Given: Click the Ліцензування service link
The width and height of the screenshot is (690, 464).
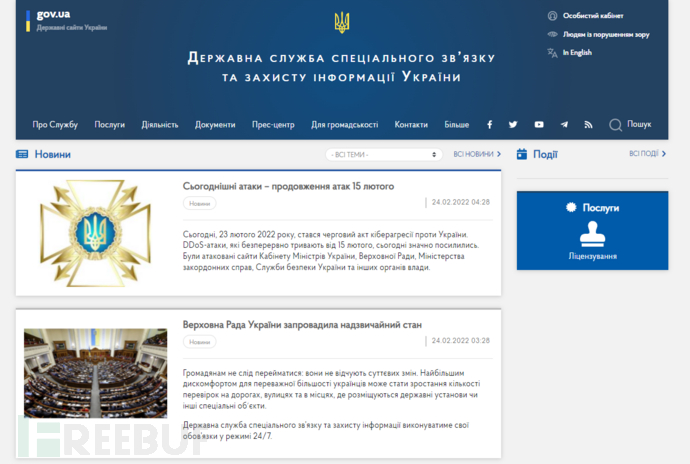Looking at the screenshot, I should (592, 256).
